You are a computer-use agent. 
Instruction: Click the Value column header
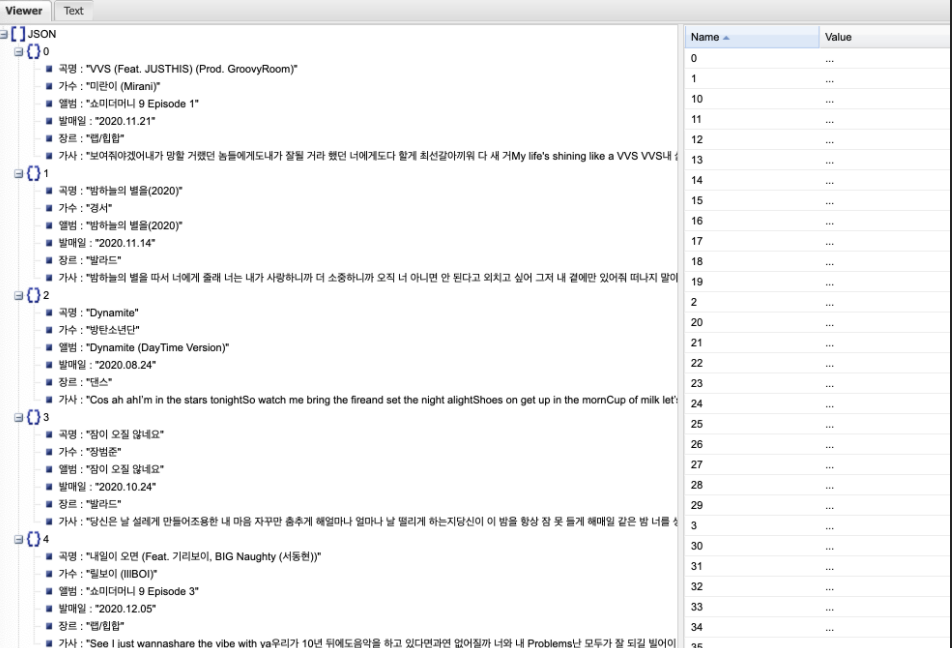[x=885, y=37]
